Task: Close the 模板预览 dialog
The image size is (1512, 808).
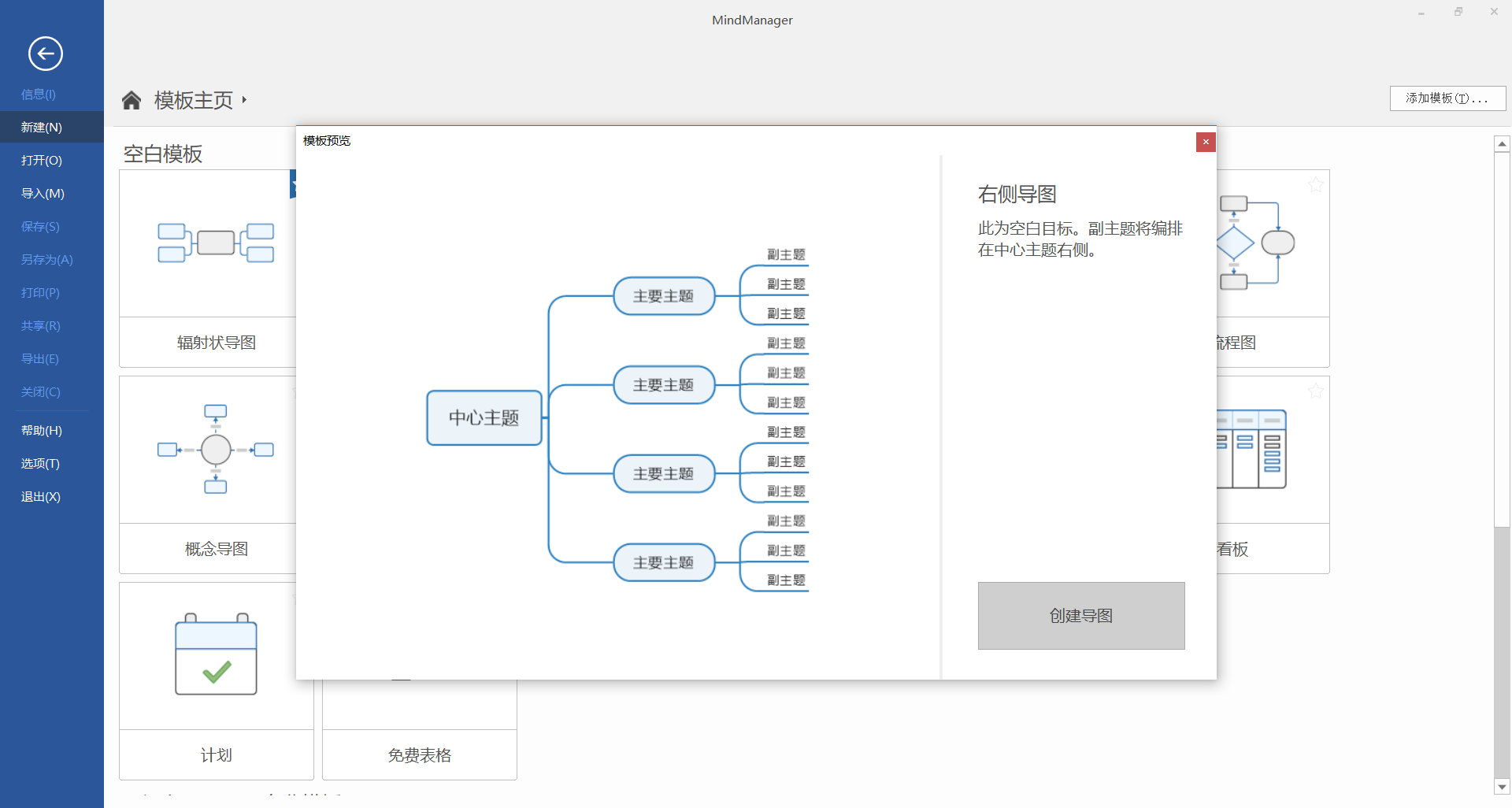Action: [1206, 142]
